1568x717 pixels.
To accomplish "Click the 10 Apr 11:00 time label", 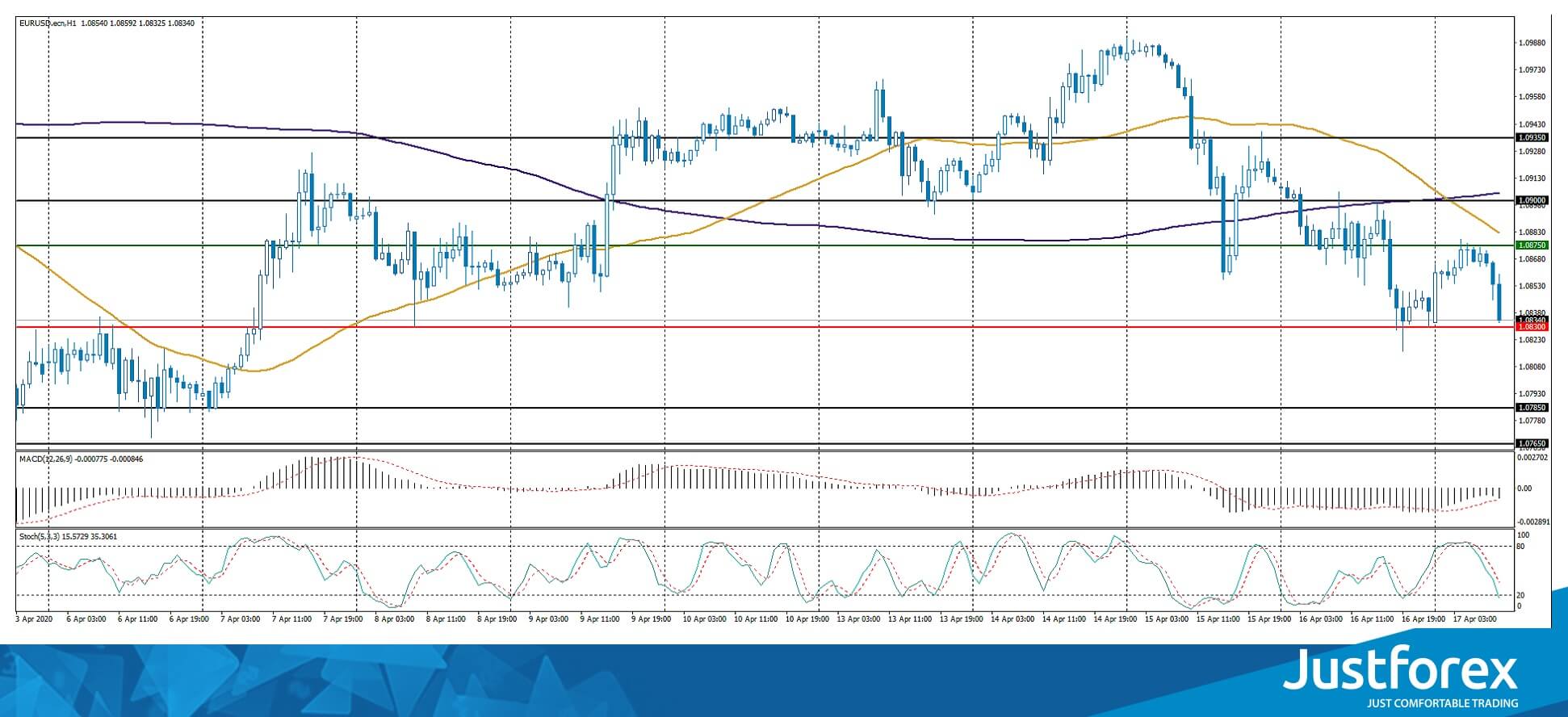I will (x=757, y=619).
